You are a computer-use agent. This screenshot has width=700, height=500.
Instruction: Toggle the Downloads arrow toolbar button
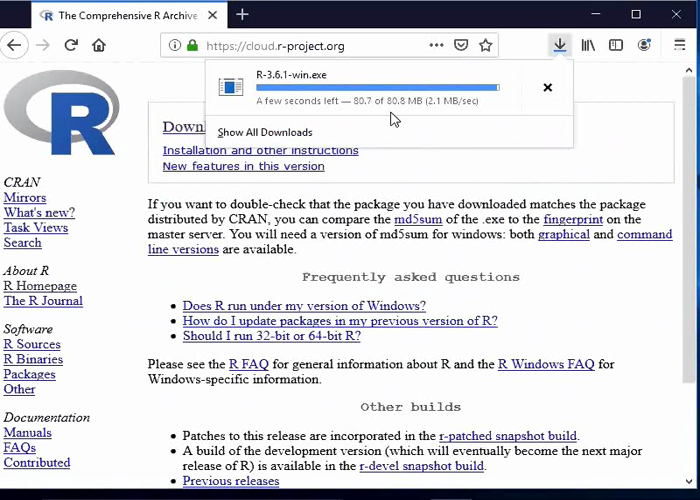pyautogui.click(x=559, y=45)
